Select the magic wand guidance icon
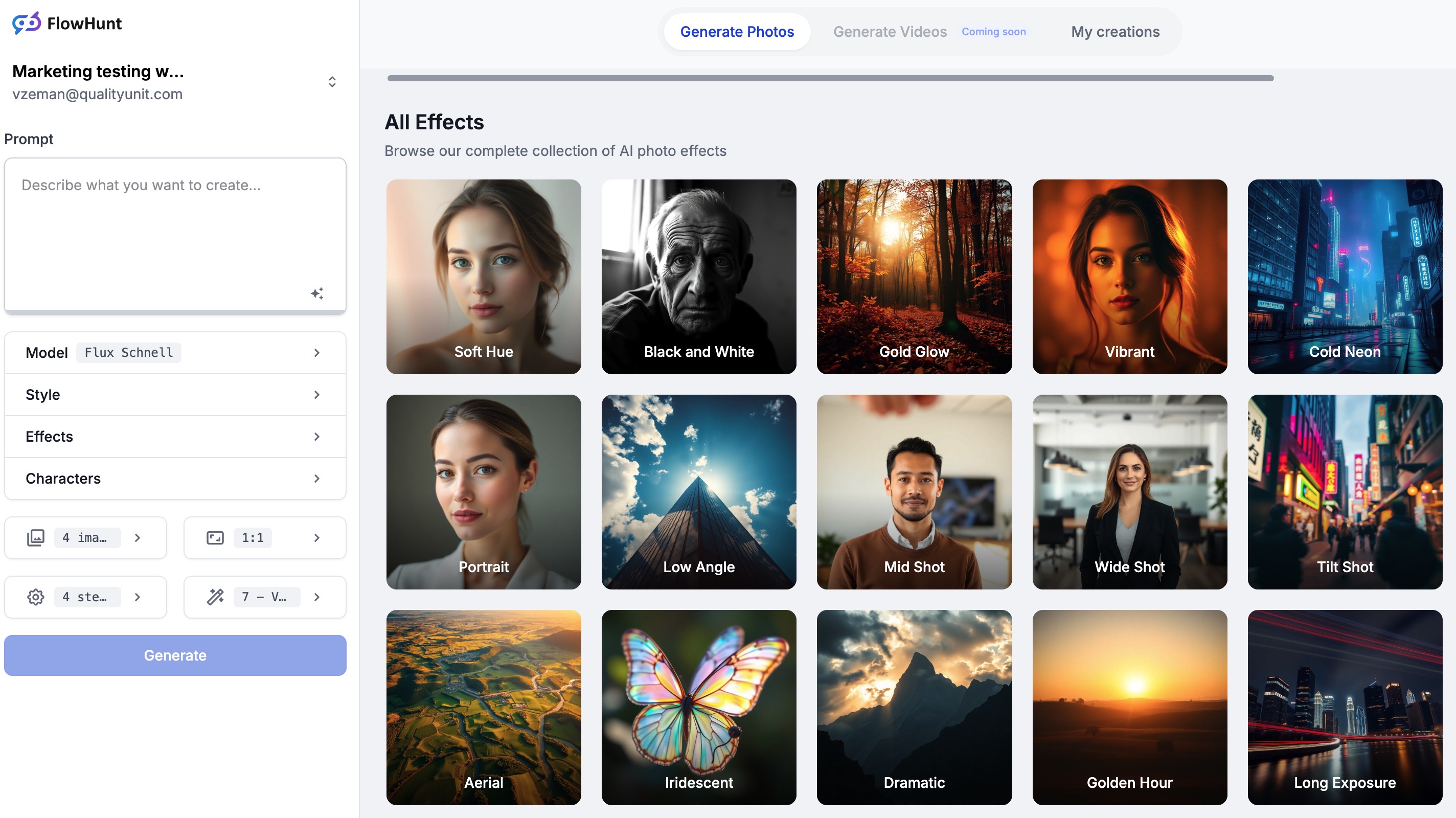Image resolution: width=1456 pixels, height=818 pixels. [214, 597]
